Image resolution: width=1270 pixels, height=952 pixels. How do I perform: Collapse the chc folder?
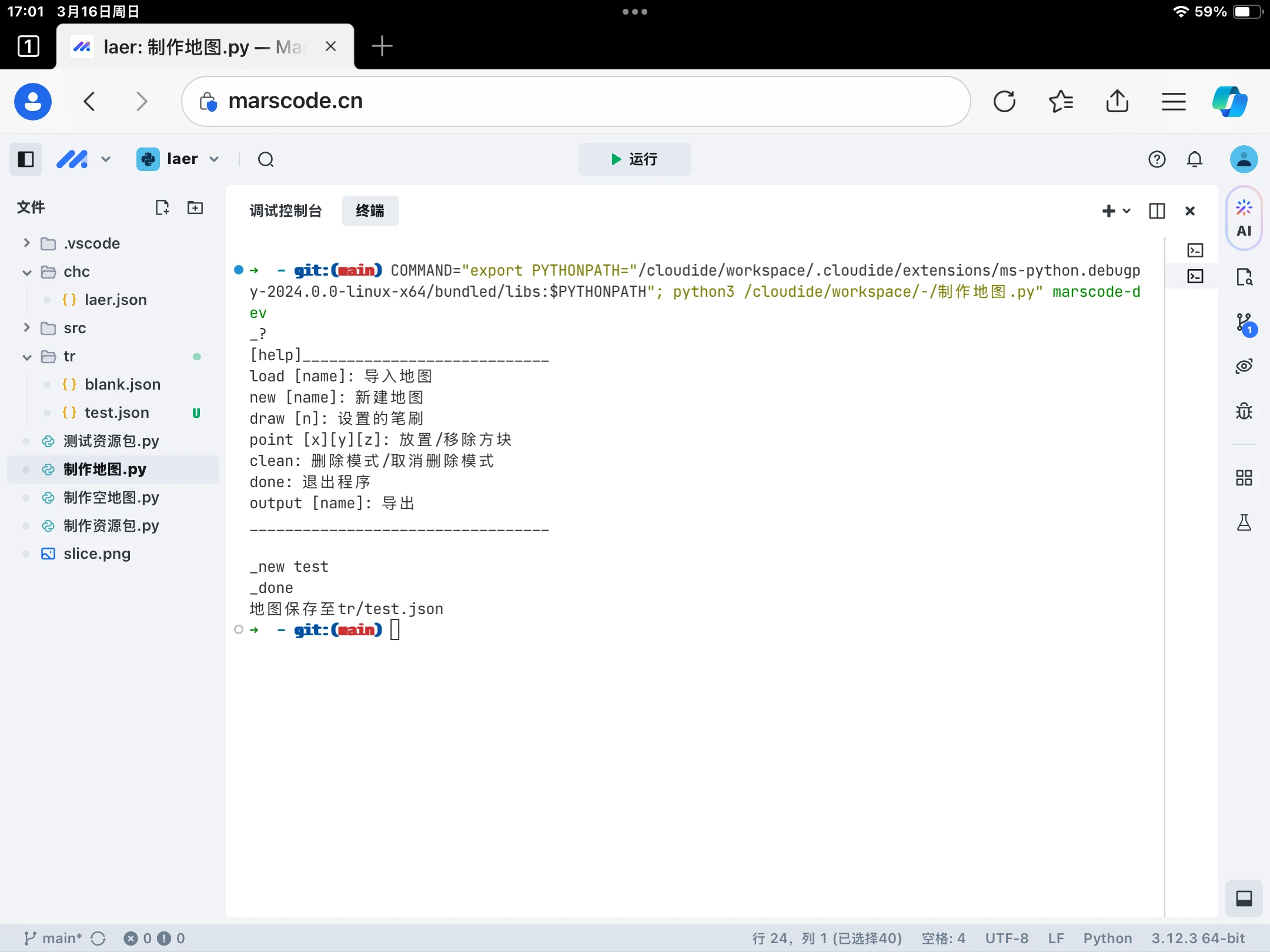27,272
